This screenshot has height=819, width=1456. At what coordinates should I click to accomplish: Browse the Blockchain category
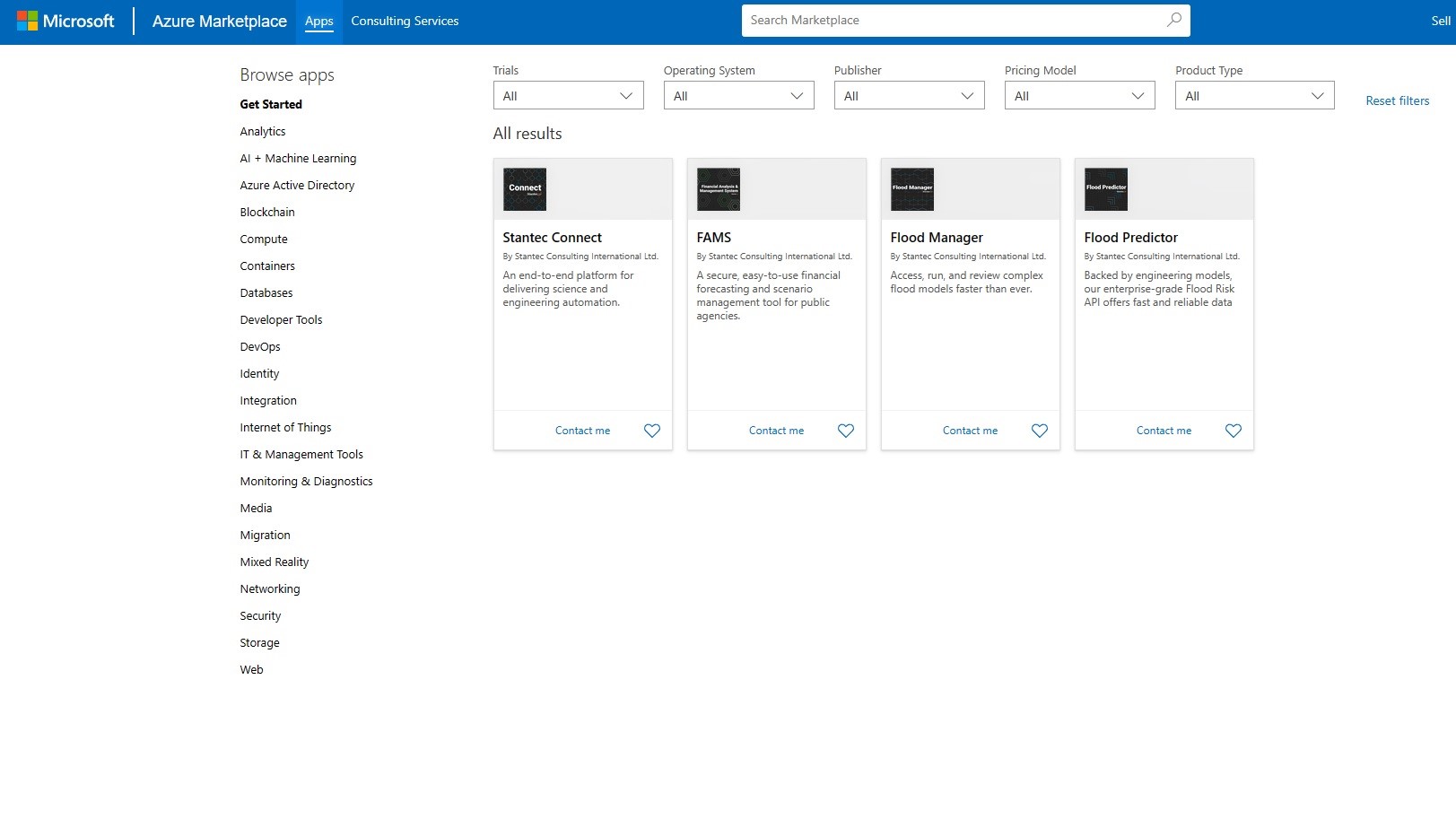click(x=267, y=212)
